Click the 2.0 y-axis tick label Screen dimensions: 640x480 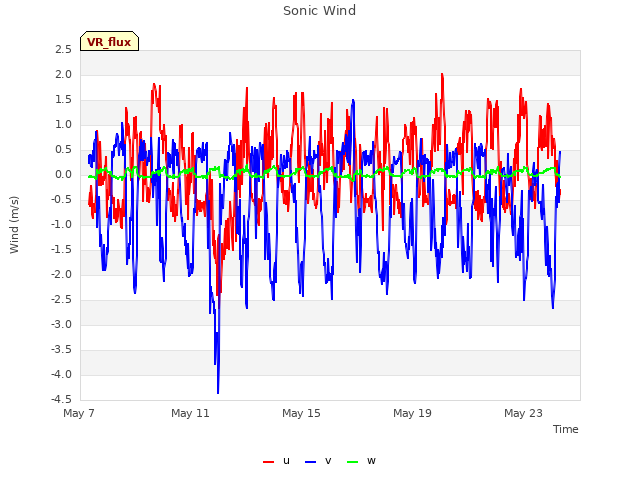coord(64,75)
